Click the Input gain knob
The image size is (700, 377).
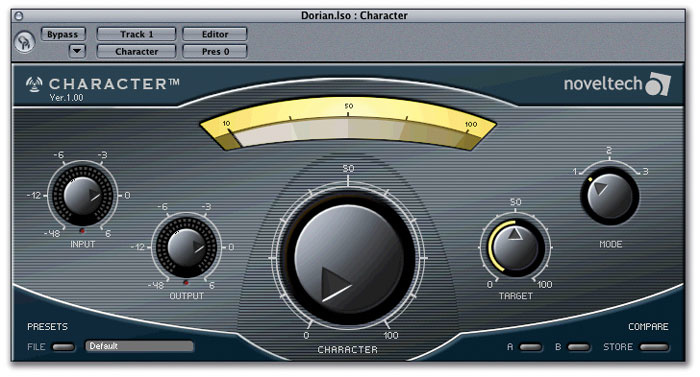(83, 196)
